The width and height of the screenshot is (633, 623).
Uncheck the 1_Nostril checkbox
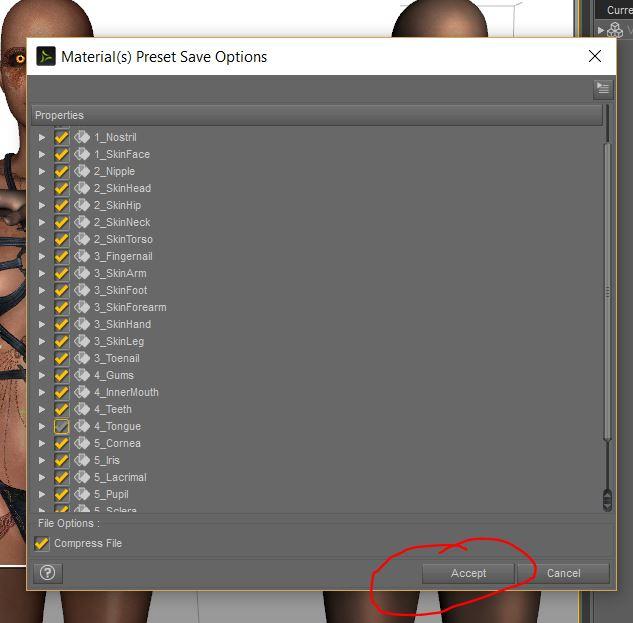coord(61,137)
